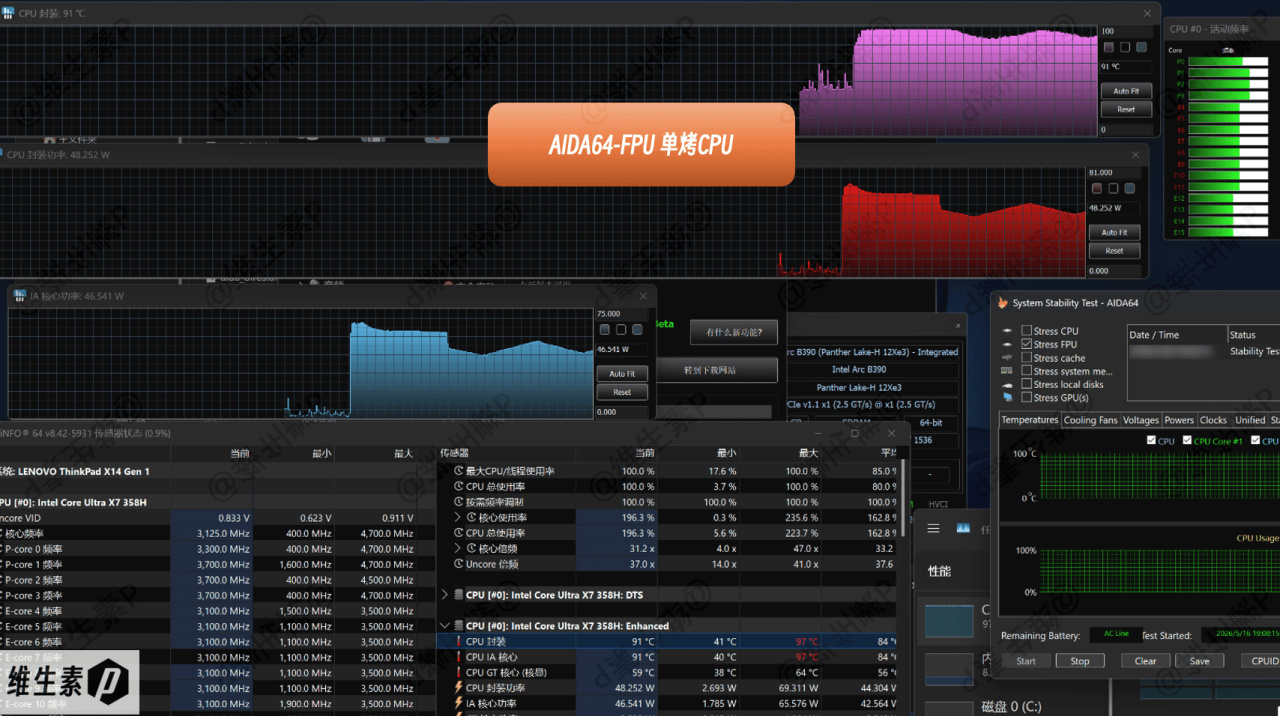Uncheck the Stress FPU checkbox
Image resolution: width=1280 pixels, height=716 pixels.
tap(1026, 344)
